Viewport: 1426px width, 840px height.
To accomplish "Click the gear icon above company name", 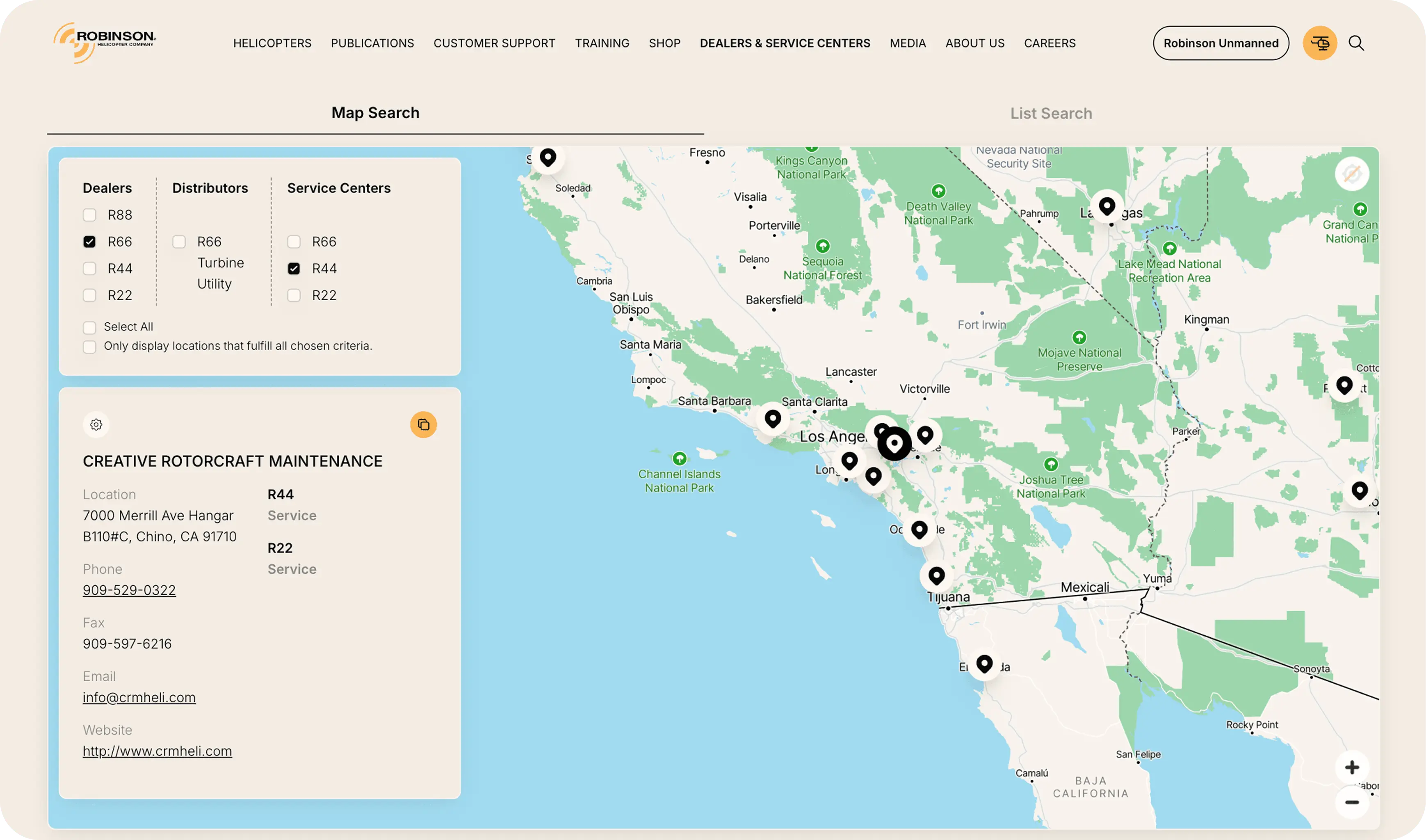I will pos(96,425).
